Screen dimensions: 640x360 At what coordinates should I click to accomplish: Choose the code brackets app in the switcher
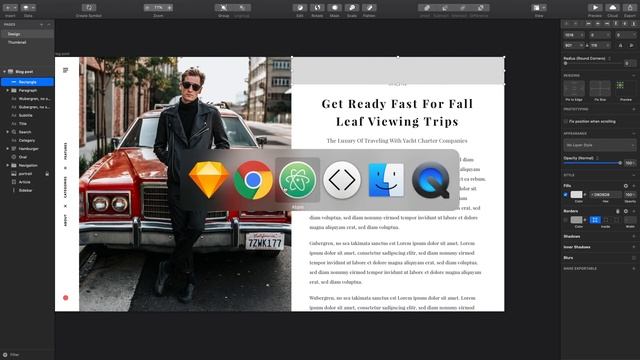(342, 180)
